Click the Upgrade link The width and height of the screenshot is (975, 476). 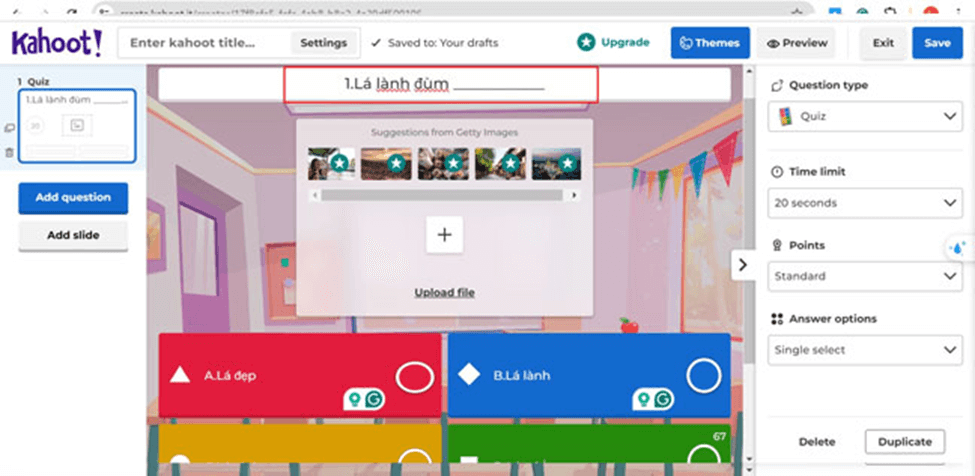click(625, 42)
